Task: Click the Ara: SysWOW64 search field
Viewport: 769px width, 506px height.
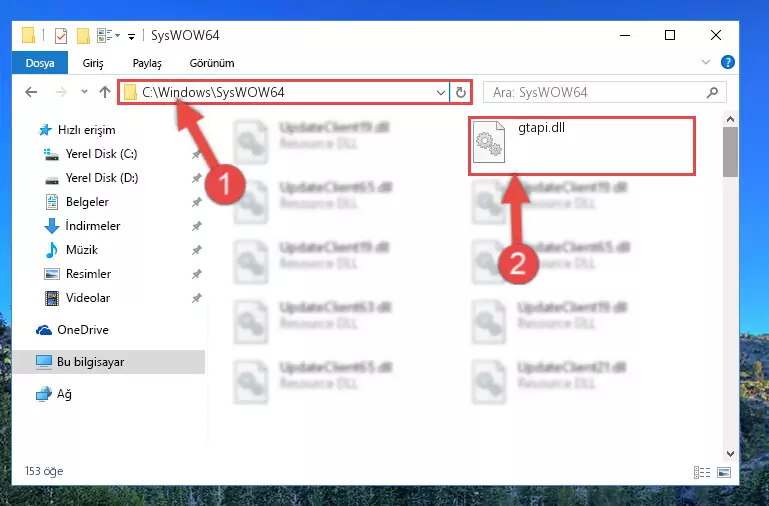Action: point(604,92)
